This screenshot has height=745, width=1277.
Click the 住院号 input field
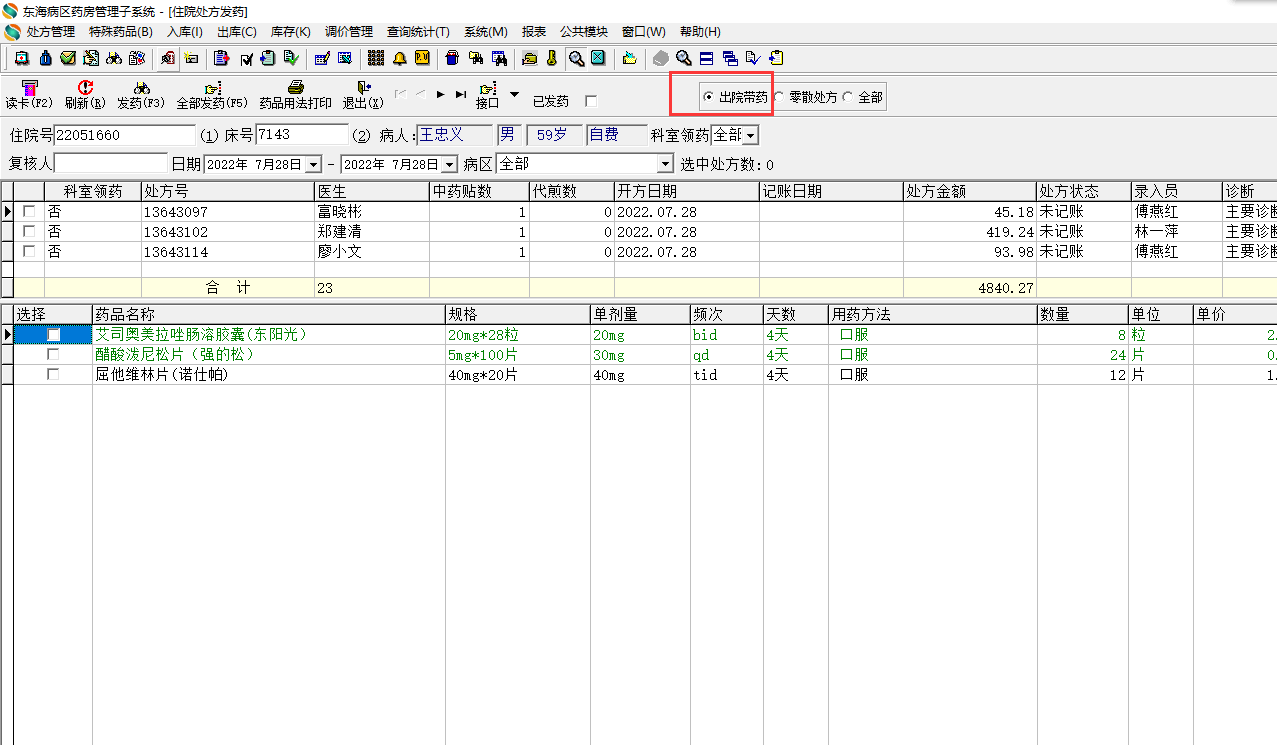125,135
